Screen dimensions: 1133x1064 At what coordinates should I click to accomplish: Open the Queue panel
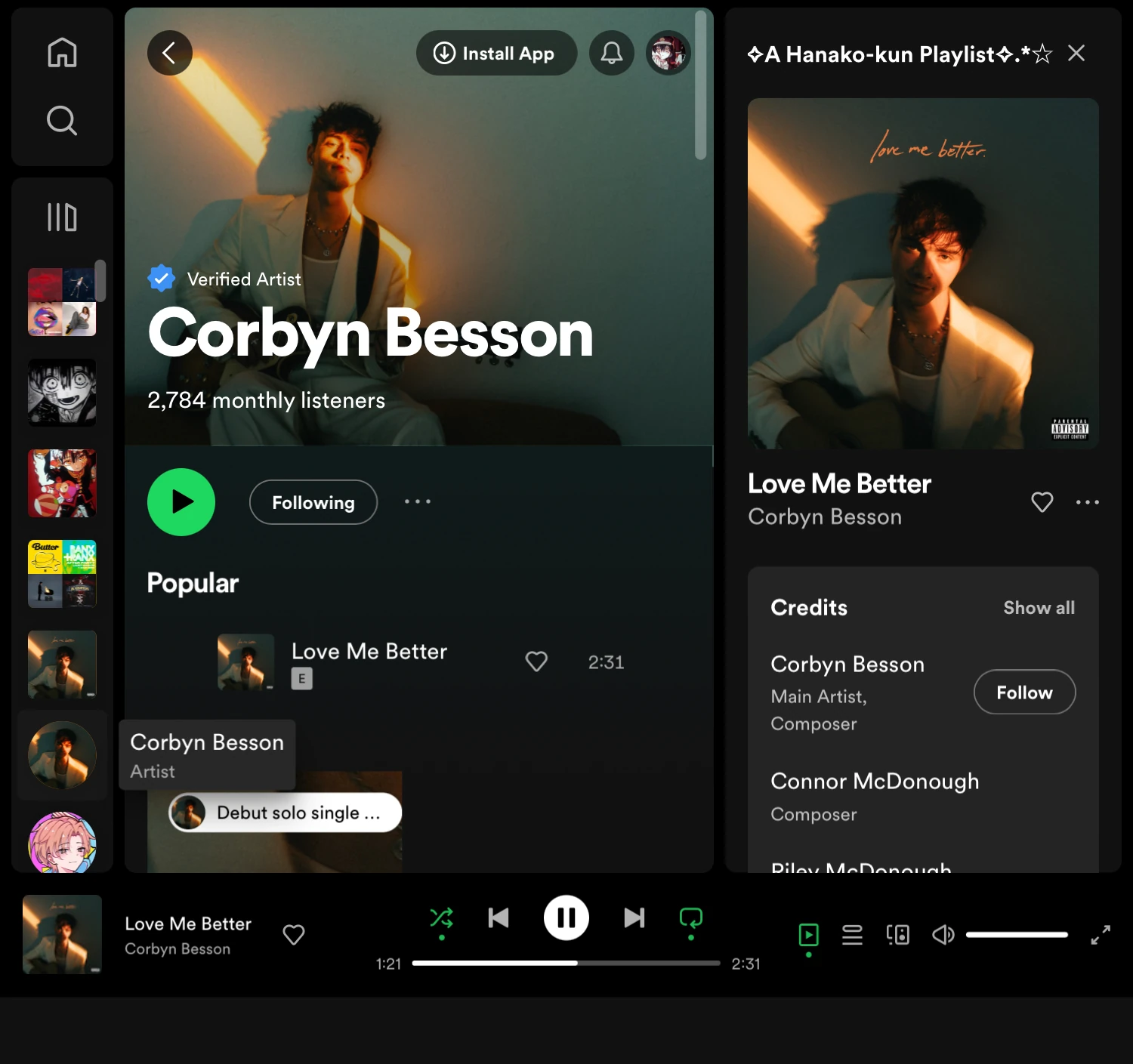click(852, 934)
